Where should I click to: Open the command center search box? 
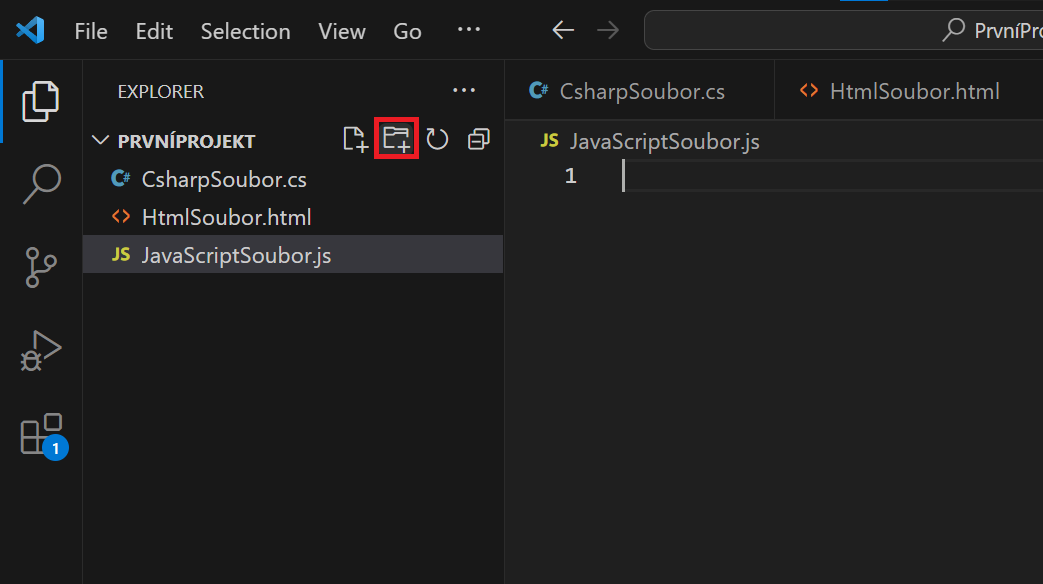(x=850, y=30)
